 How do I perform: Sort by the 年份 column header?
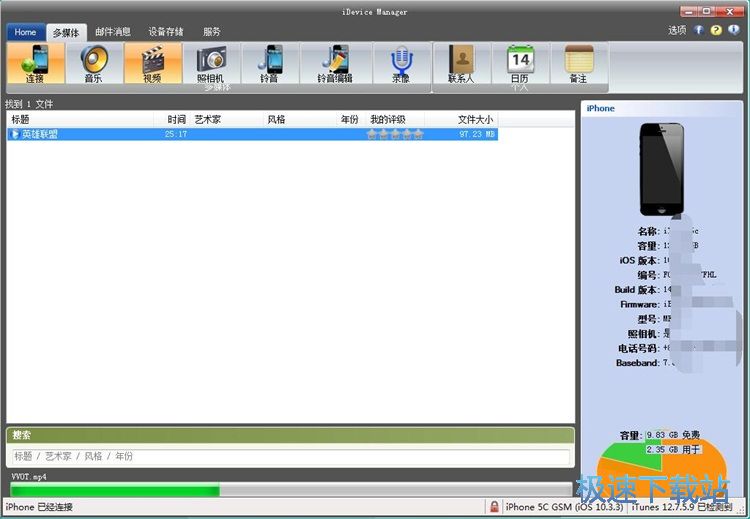(351, 120)
